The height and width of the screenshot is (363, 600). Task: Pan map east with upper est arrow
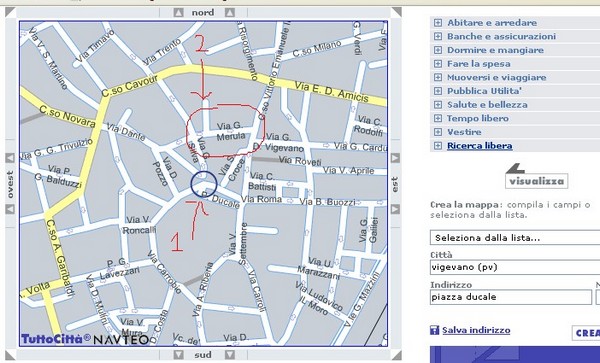click(x=395, y=158)
